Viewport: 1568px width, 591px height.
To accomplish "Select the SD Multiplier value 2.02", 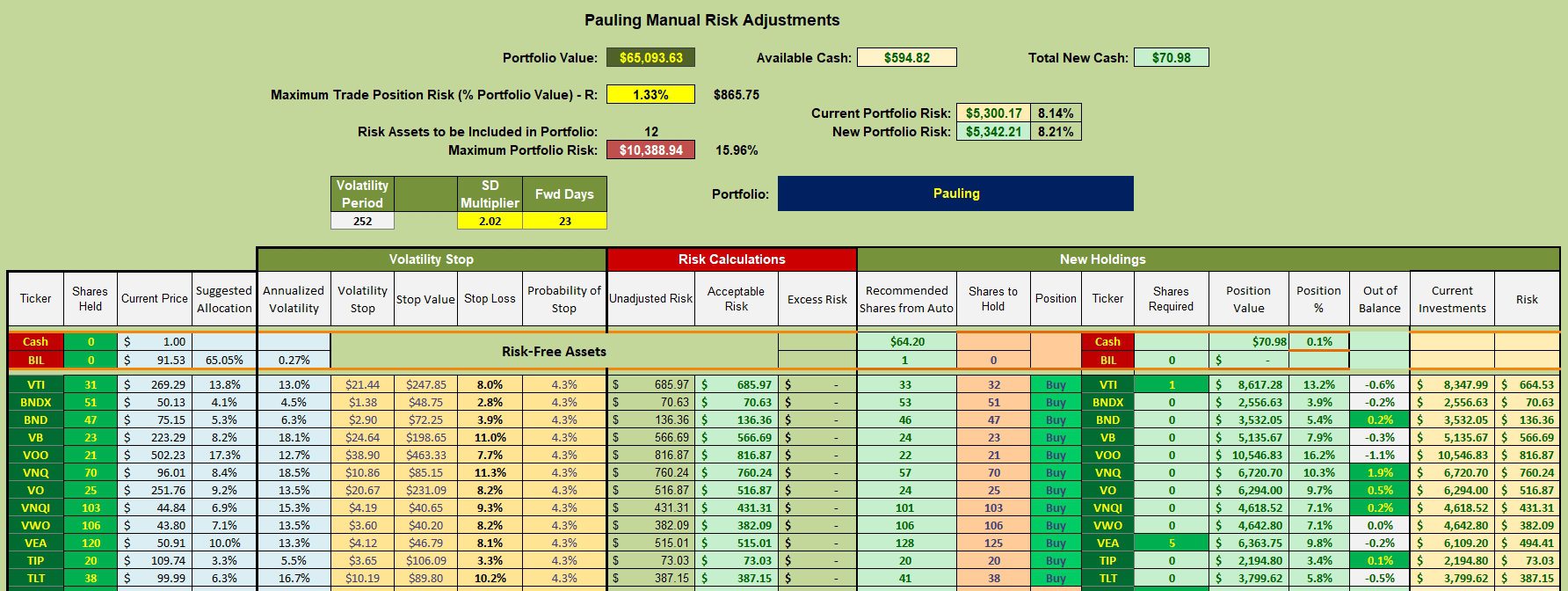I will (x=490, y=221).
